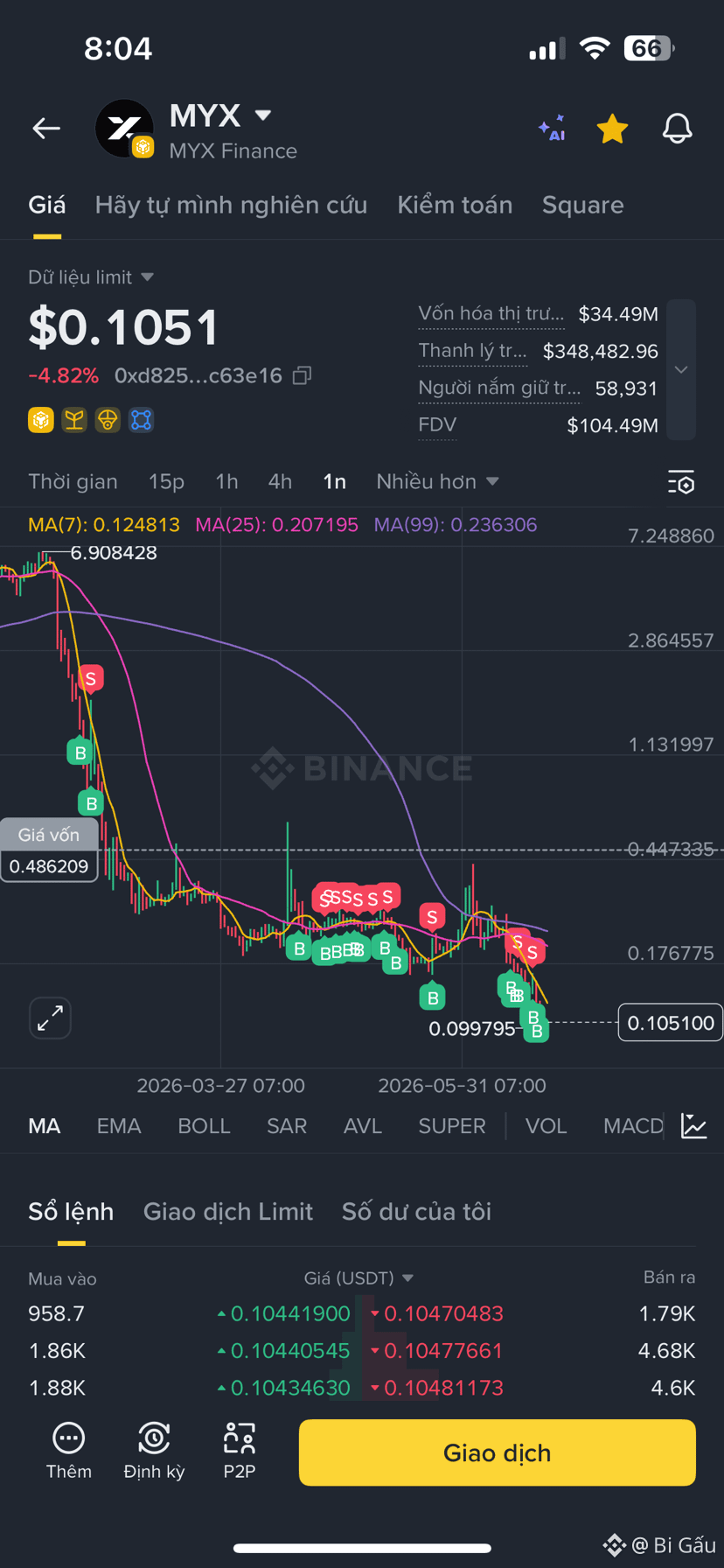The image size is (724, 1568).
Task: Select 4h timeframe
Action: tap(280, 481)
